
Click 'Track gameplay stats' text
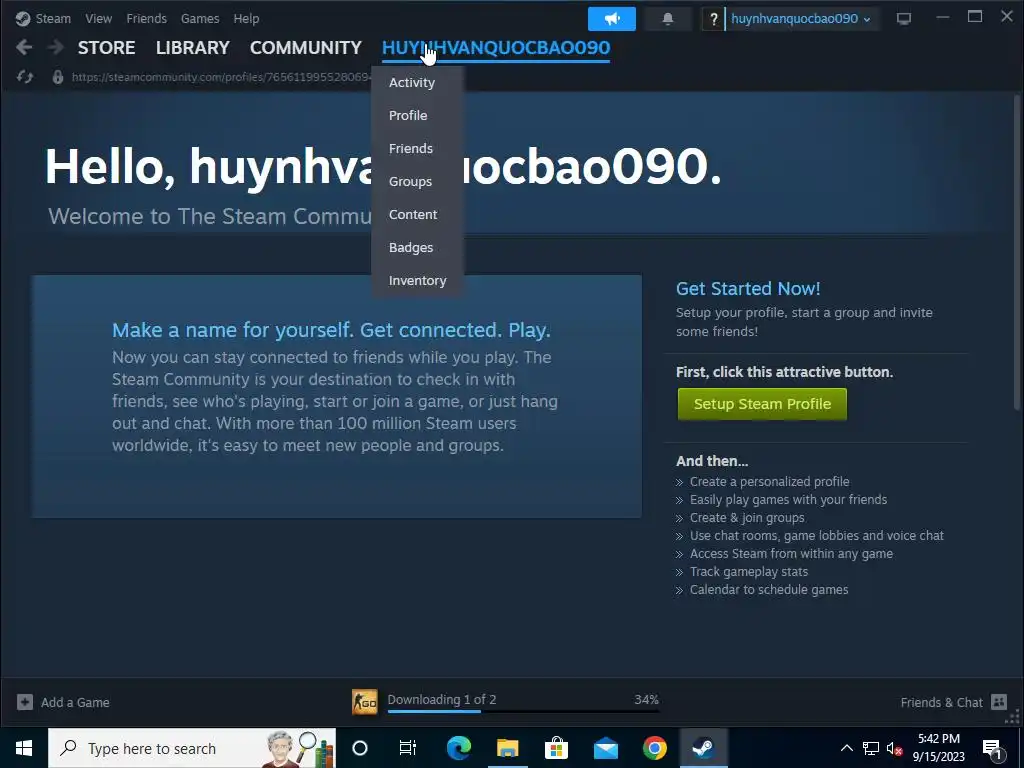click(x=748, y=571)
